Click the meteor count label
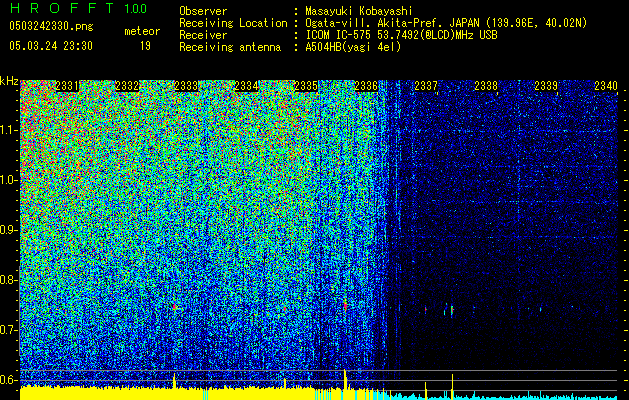Image resolution: width=629 pixels, height=400 pixels. coord(142,31)
